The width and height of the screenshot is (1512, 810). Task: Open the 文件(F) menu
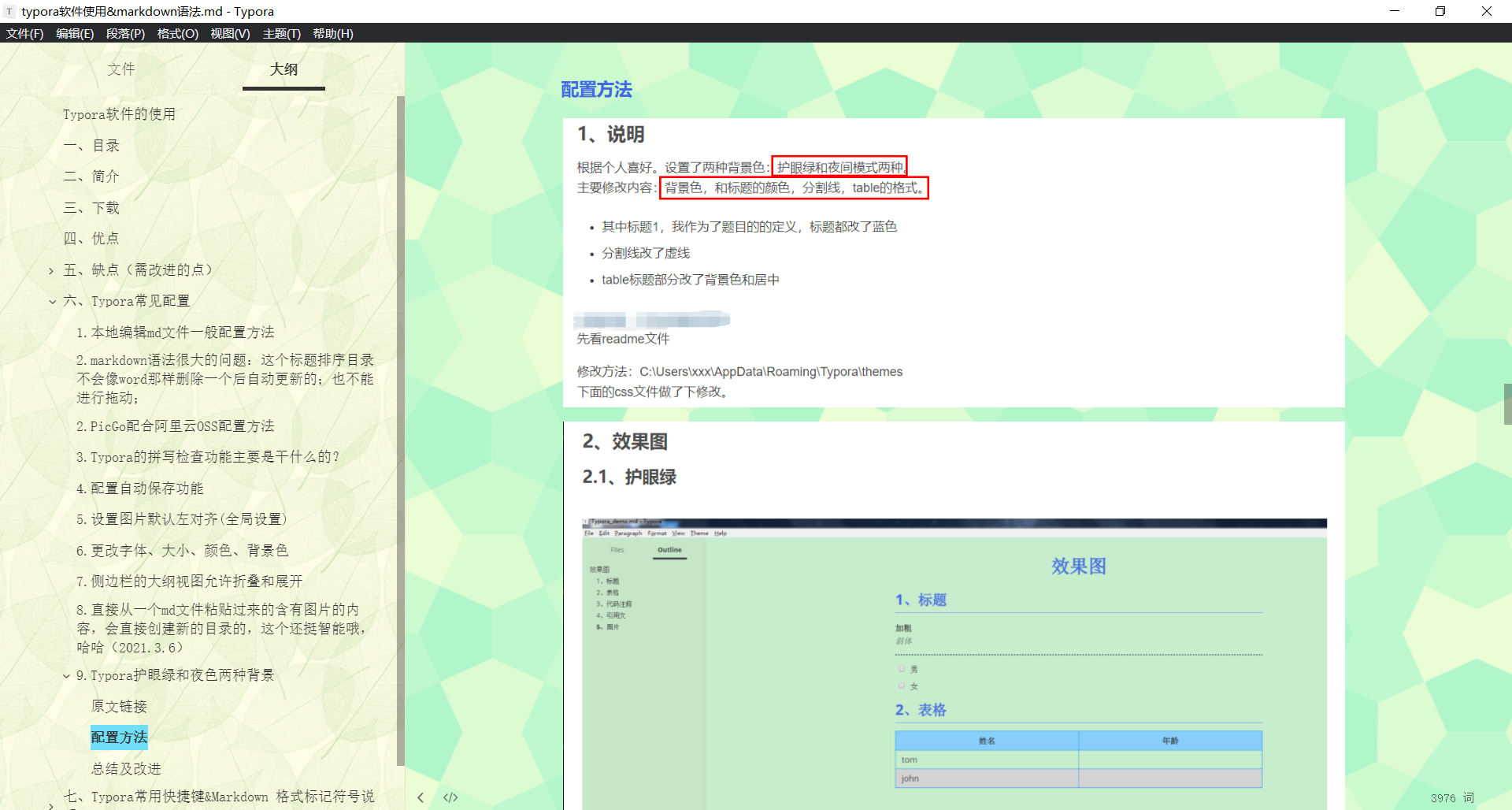(24, 33)
